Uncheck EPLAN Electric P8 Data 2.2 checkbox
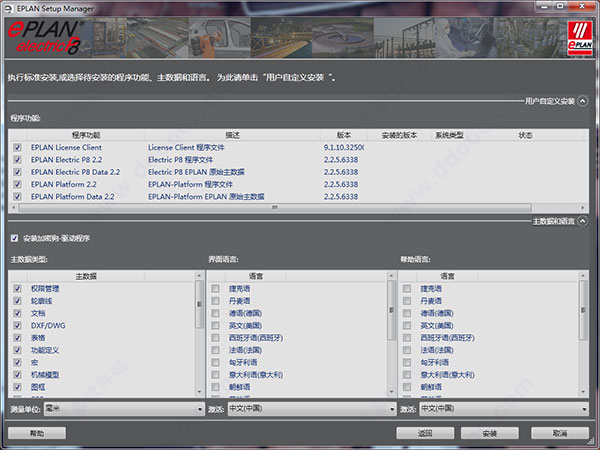This screenshot has width=600, height=450. [17, 172]
